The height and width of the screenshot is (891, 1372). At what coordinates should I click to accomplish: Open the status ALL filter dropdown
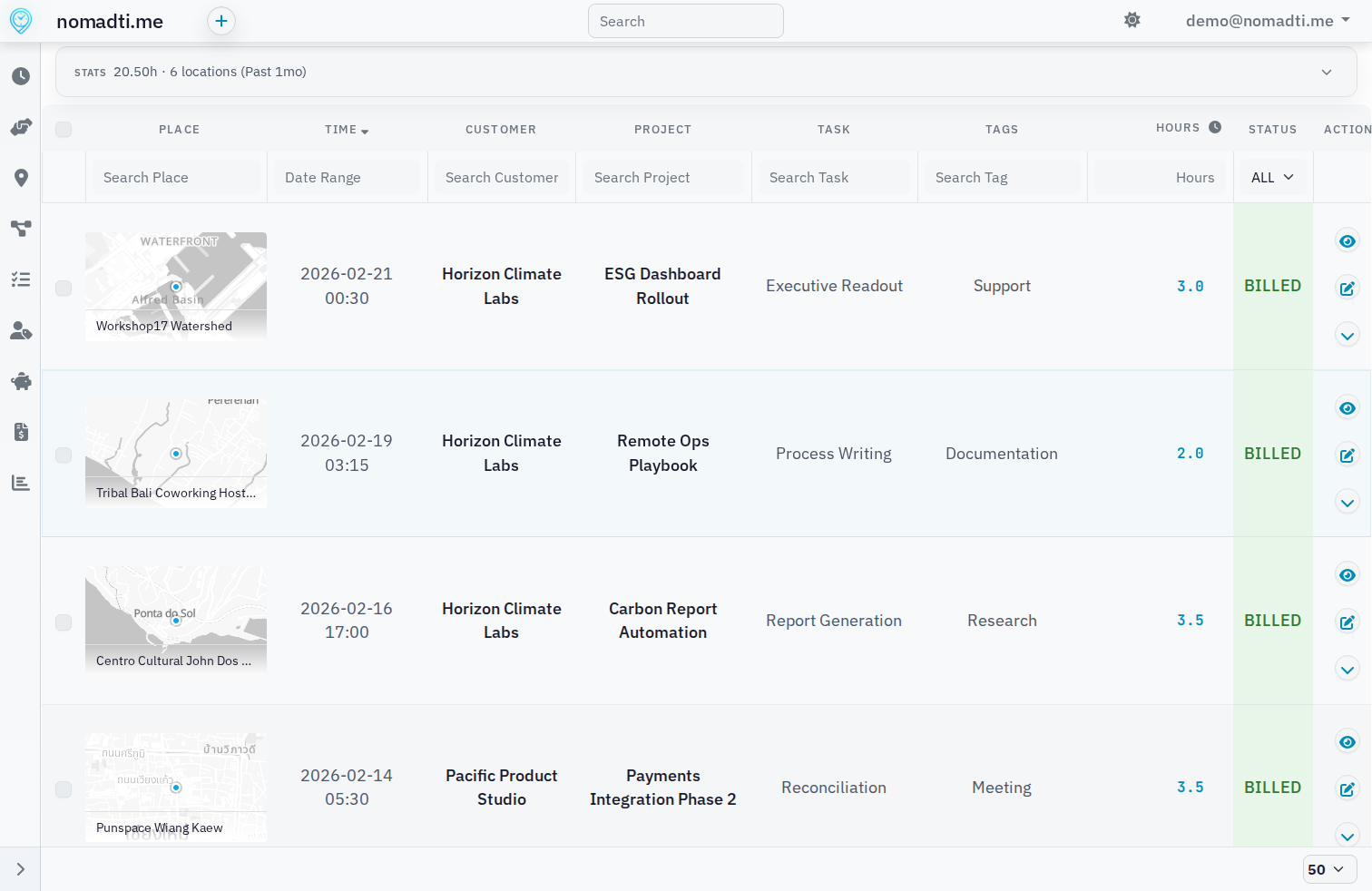pos(1272,177)
